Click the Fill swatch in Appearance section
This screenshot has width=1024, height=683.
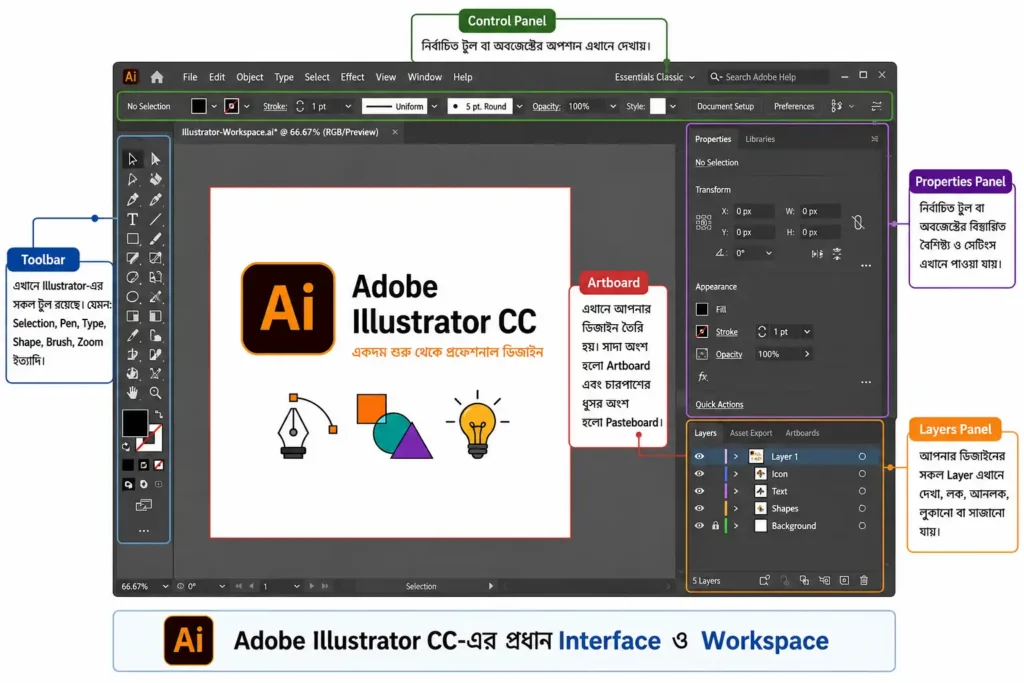702,310
